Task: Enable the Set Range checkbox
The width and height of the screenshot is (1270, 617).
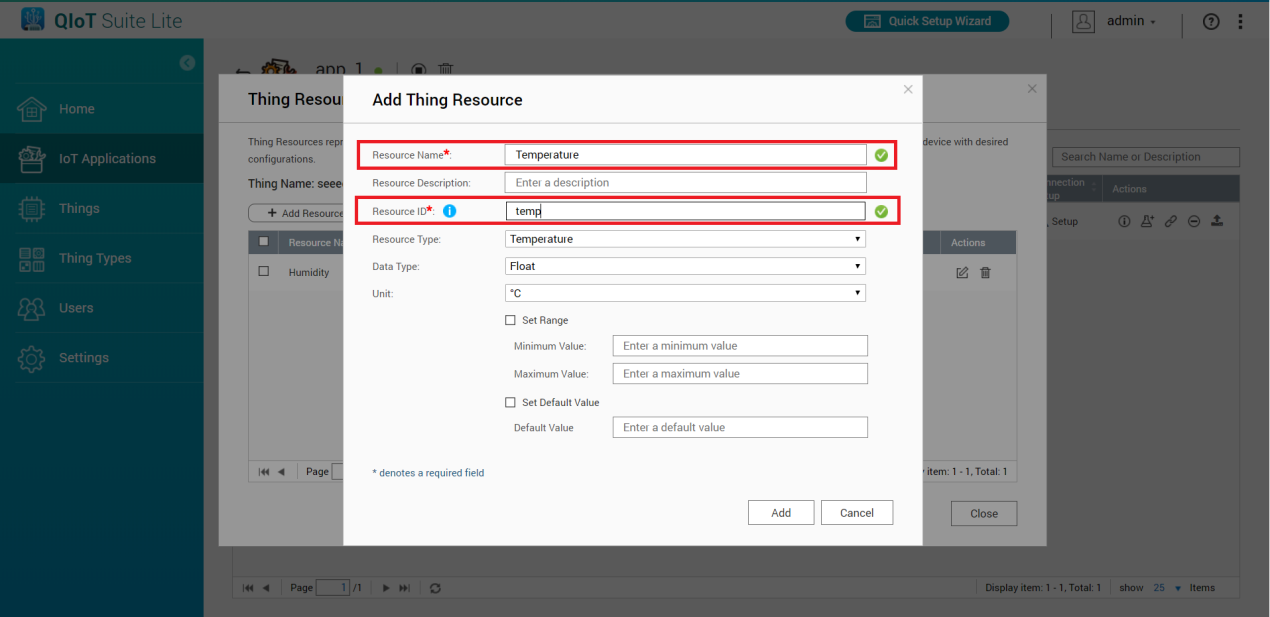Action: 510,320
